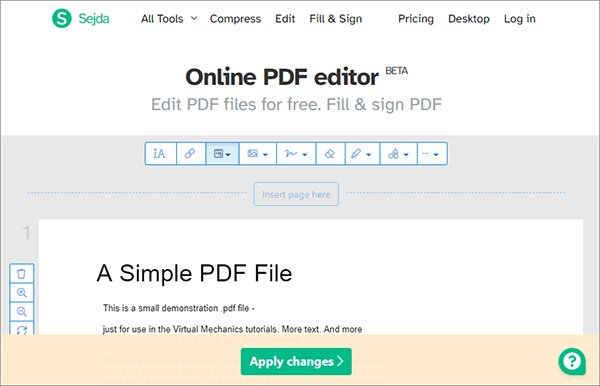The image size is (600, 386).
Task: Delete page 1 with trash icon
Action: (21, 274)
